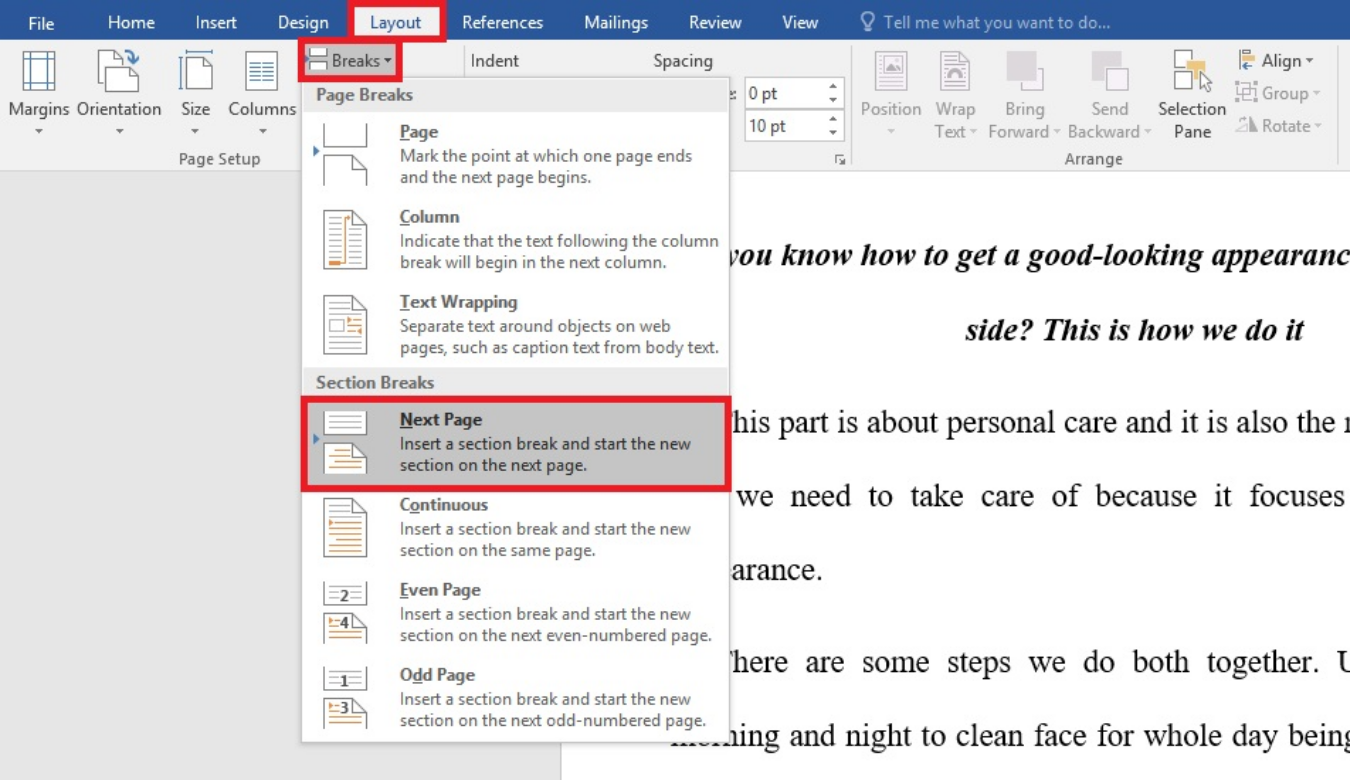Viewport: 1350px width, 780px height.
Task: Click heading text 'side? This is how we do it'
Action: coord(1134,330)
